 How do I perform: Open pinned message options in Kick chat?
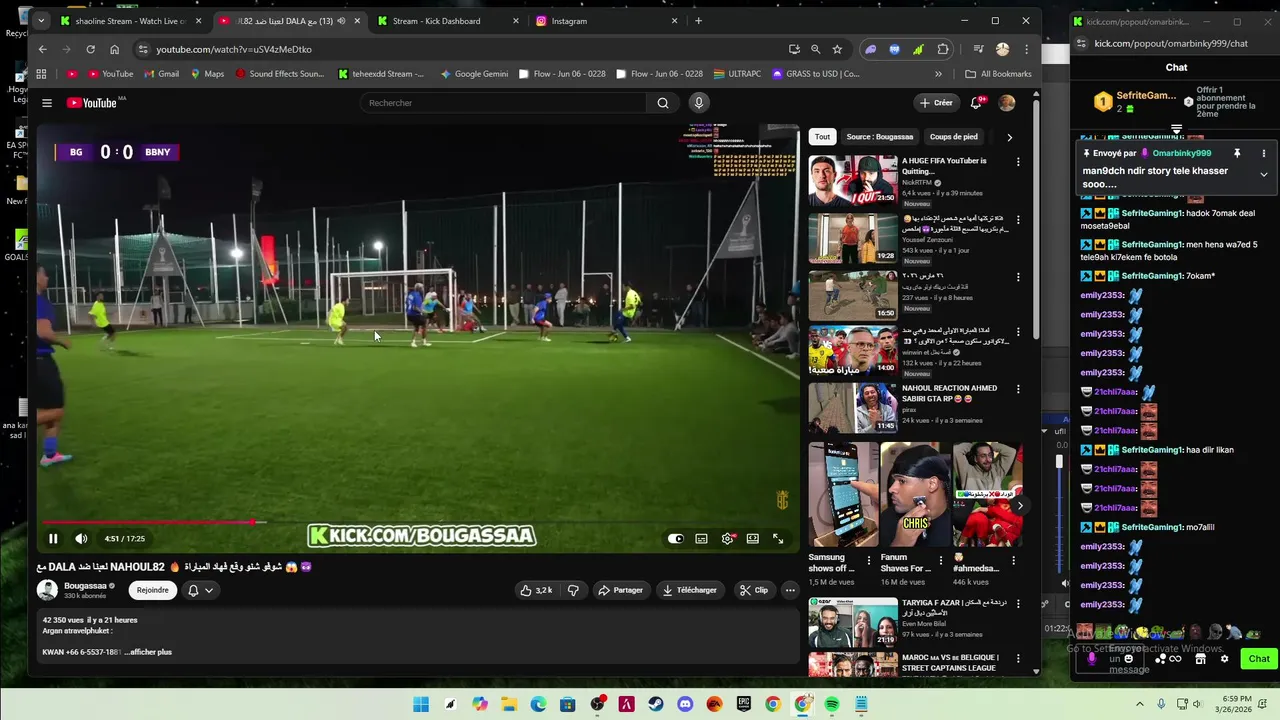point(1263,153)
